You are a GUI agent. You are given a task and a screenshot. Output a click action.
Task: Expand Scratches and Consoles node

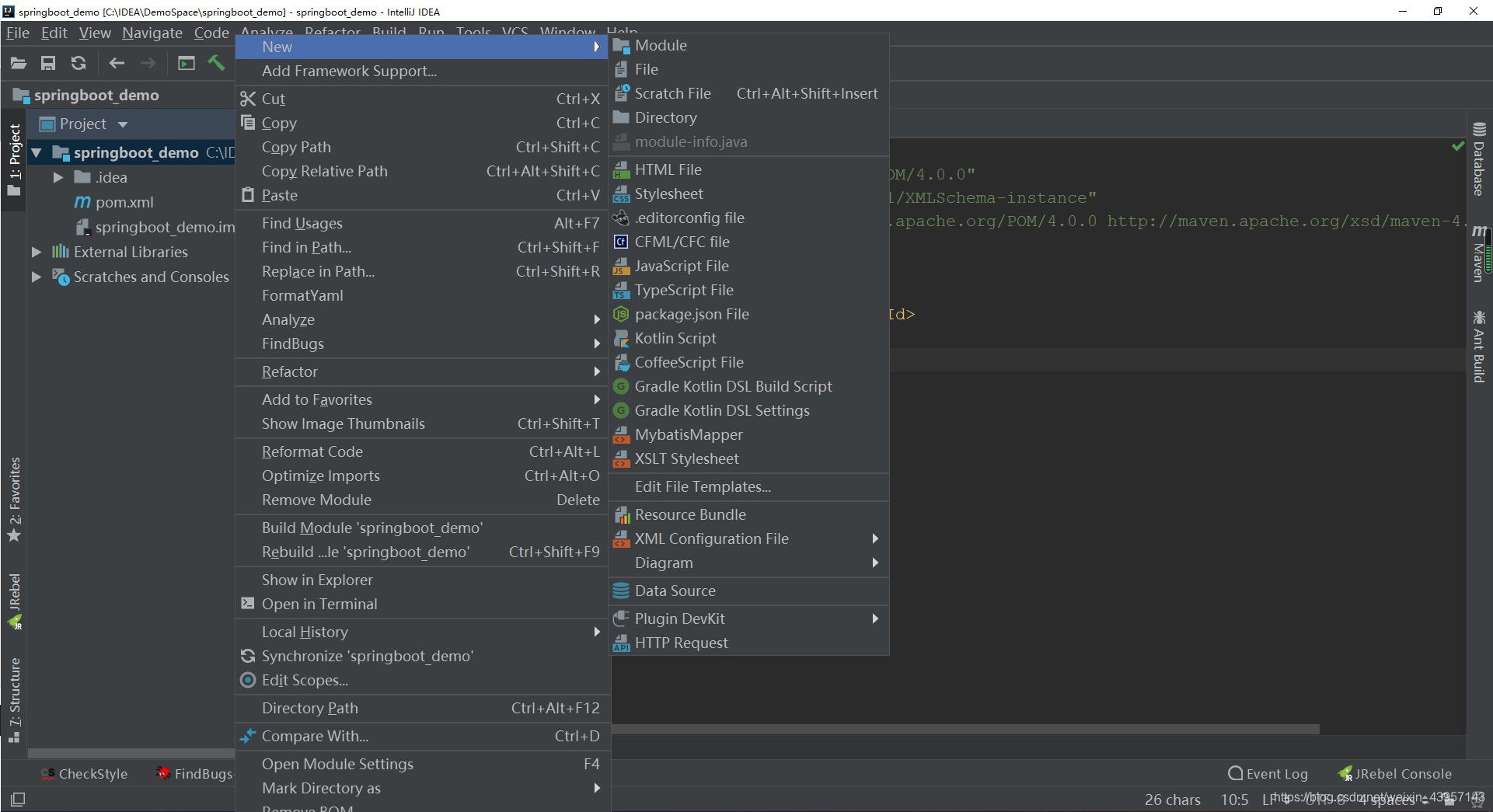(37, 277)
